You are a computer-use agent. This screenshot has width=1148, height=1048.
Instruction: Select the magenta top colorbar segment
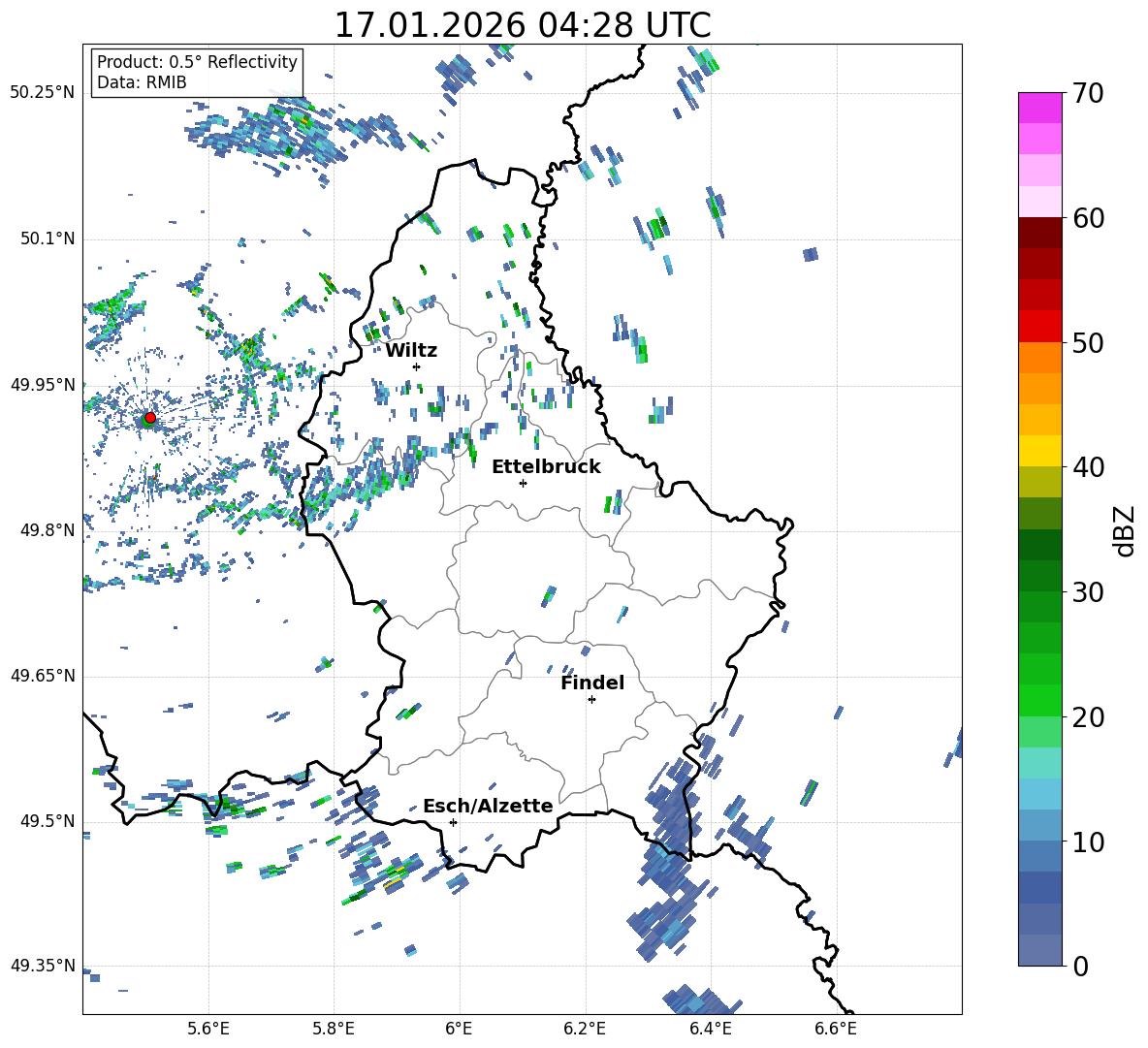1040,108
